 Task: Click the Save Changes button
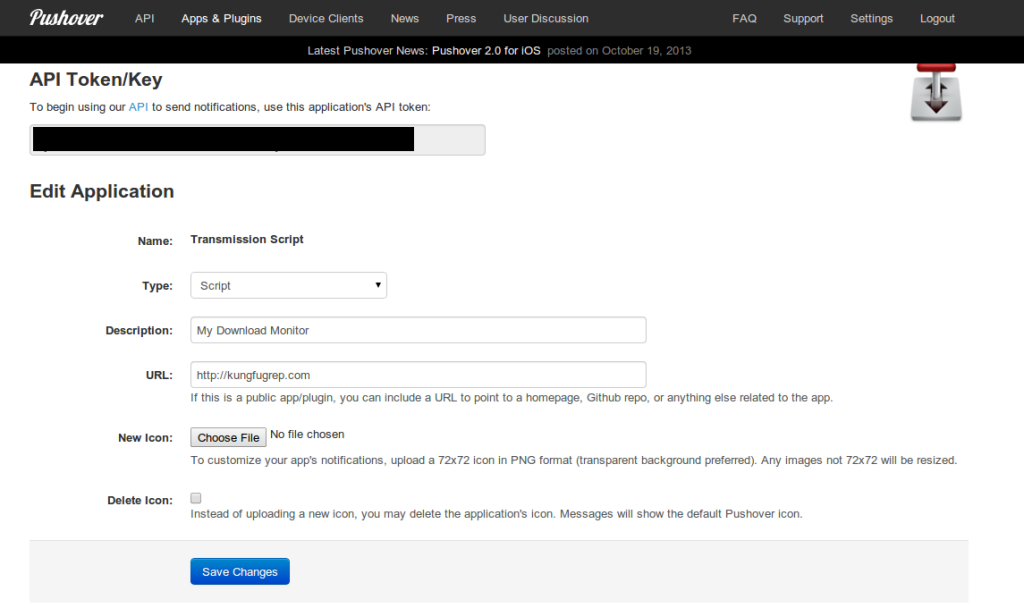click(x=240, y=571)
